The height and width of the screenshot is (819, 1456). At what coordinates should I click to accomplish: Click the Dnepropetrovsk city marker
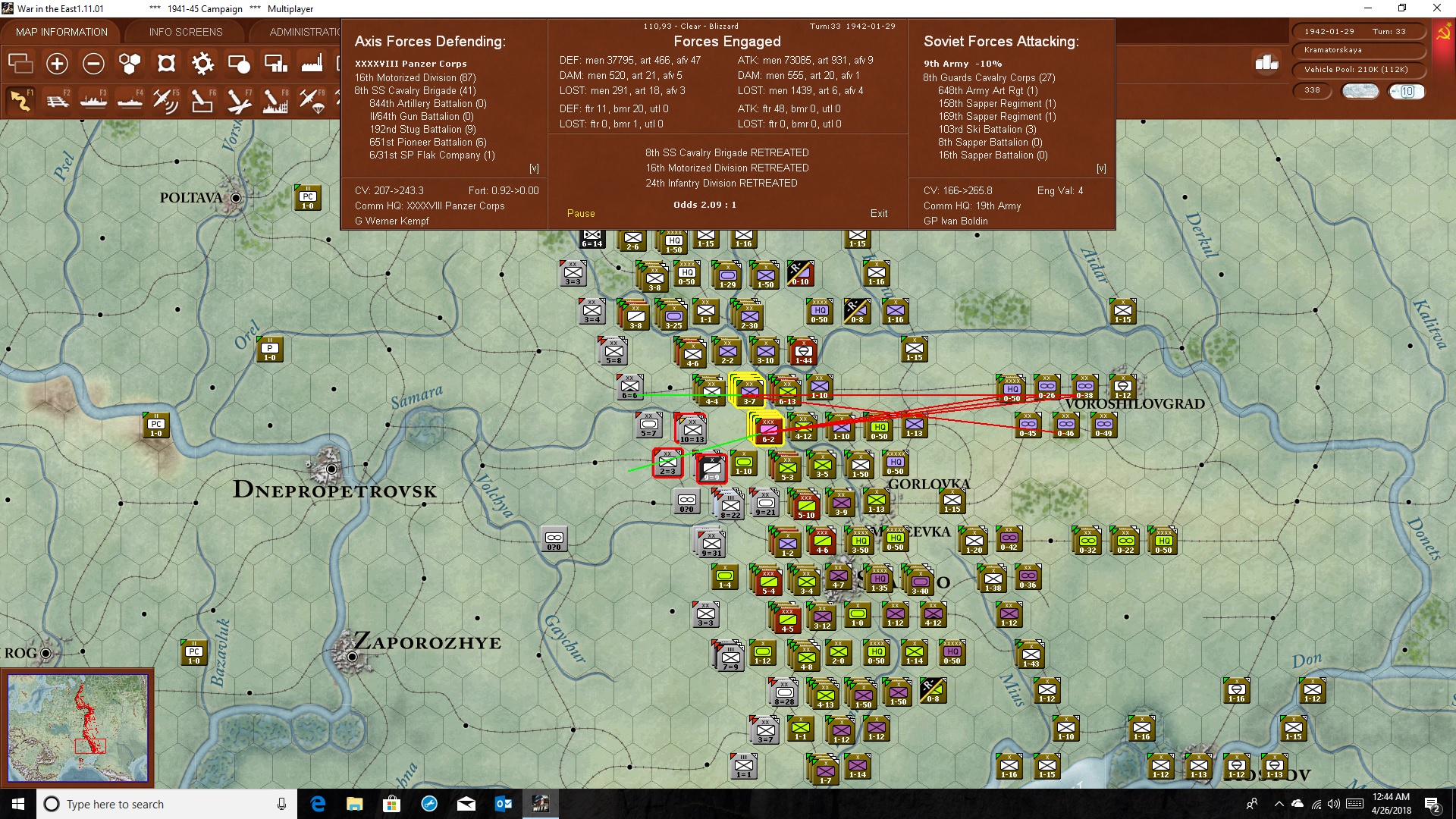click(331, 469)
